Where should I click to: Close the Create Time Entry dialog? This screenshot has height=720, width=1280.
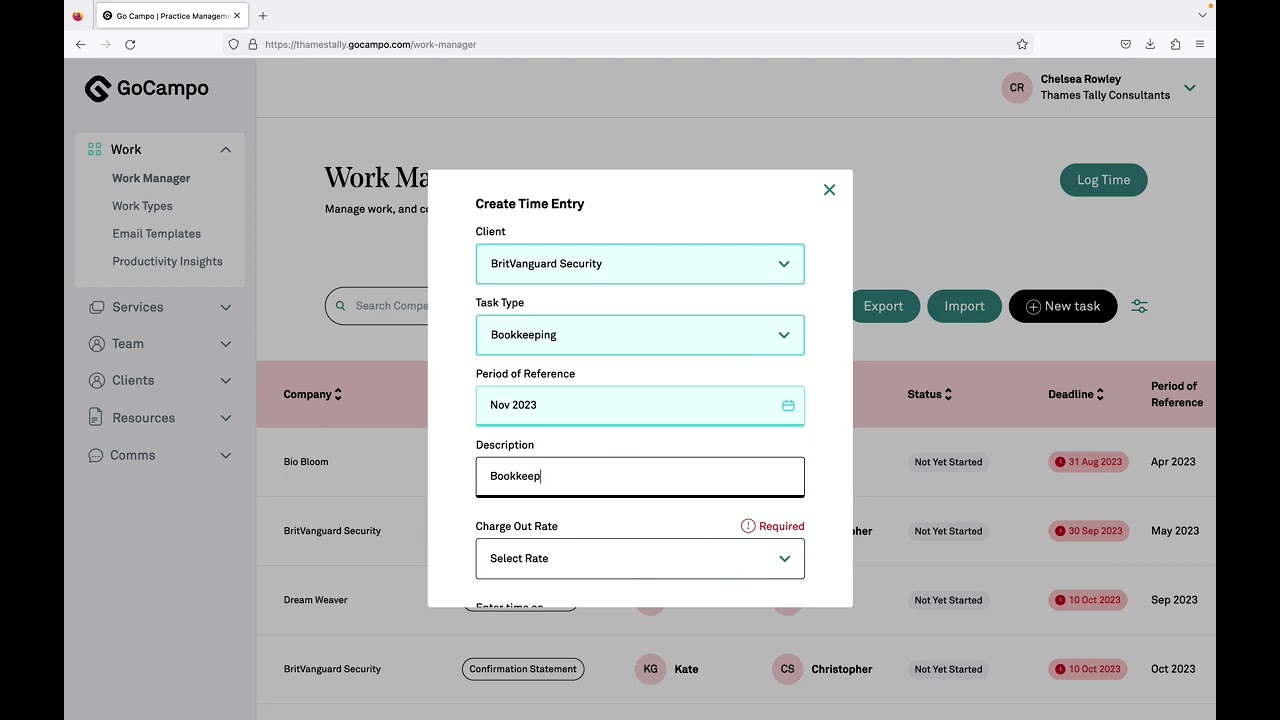point(829,190)
